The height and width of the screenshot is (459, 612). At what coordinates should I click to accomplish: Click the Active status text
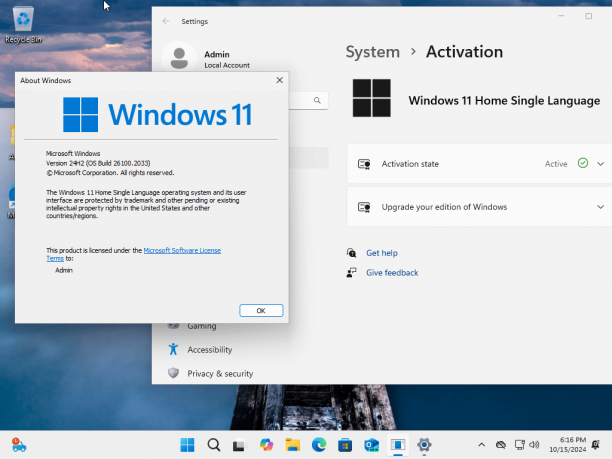[556, 164]
